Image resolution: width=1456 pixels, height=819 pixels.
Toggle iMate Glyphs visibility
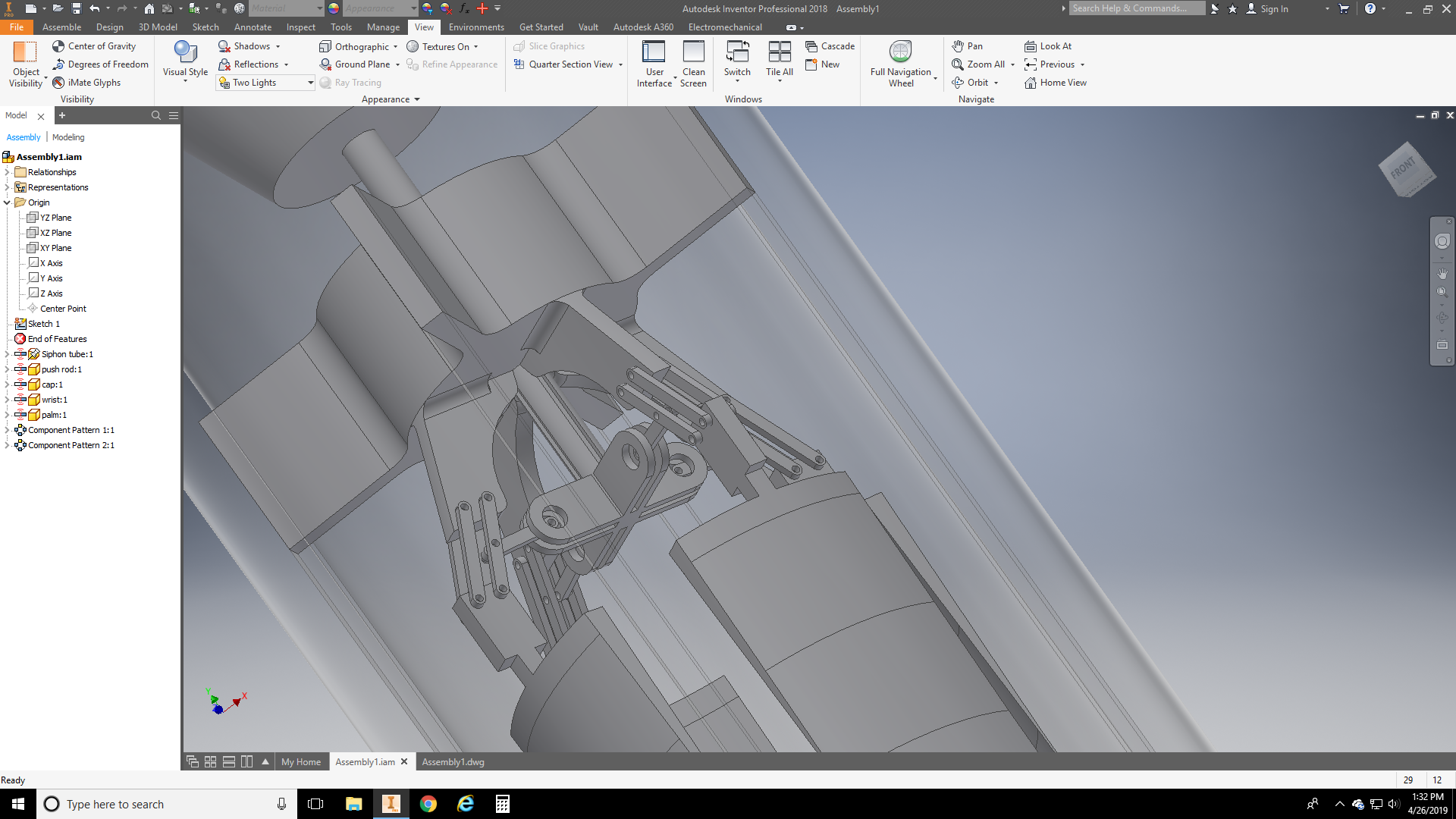[x=86, y=83]
